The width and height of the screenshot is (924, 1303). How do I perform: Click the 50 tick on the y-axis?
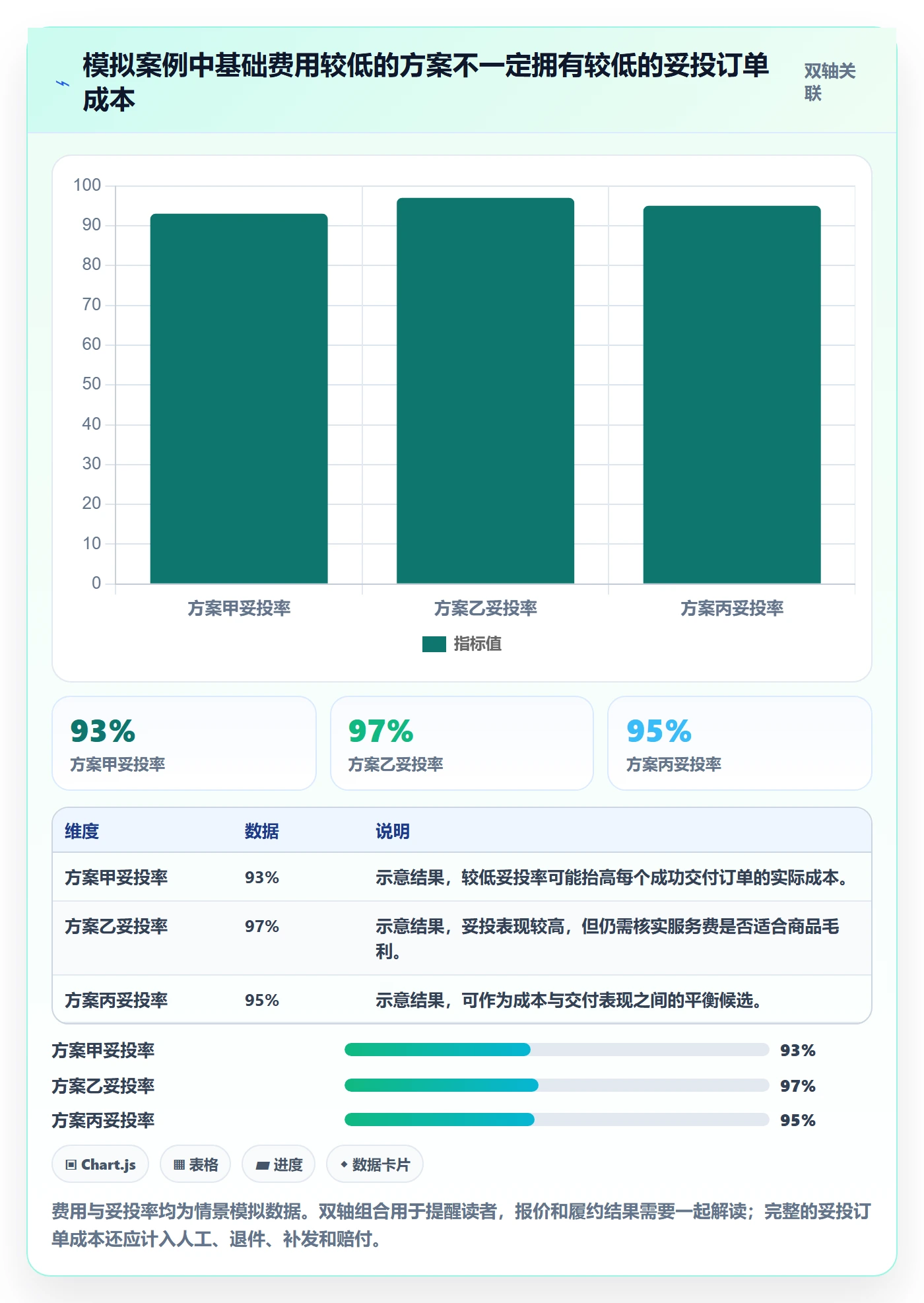(x=92, y=384)
